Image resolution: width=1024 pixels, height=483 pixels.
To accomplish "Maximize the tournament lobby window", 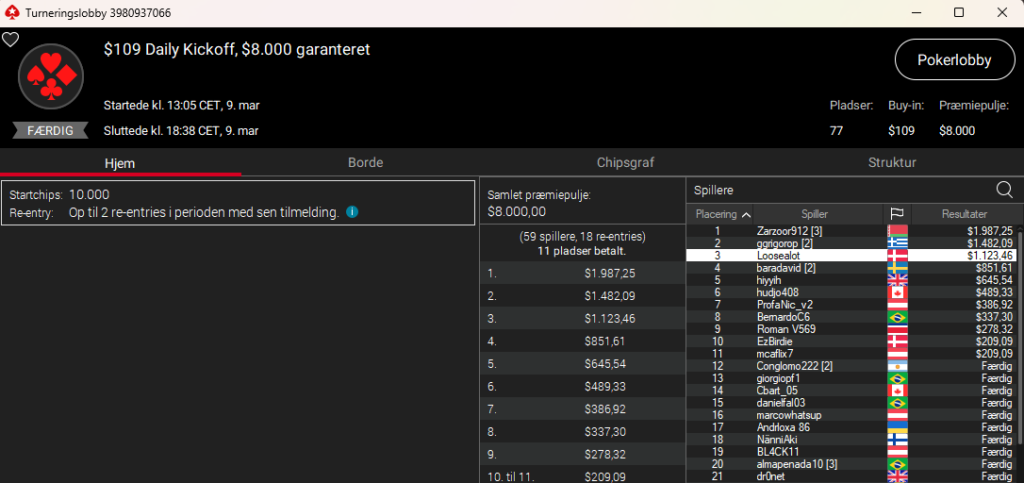I will point(958,12).
